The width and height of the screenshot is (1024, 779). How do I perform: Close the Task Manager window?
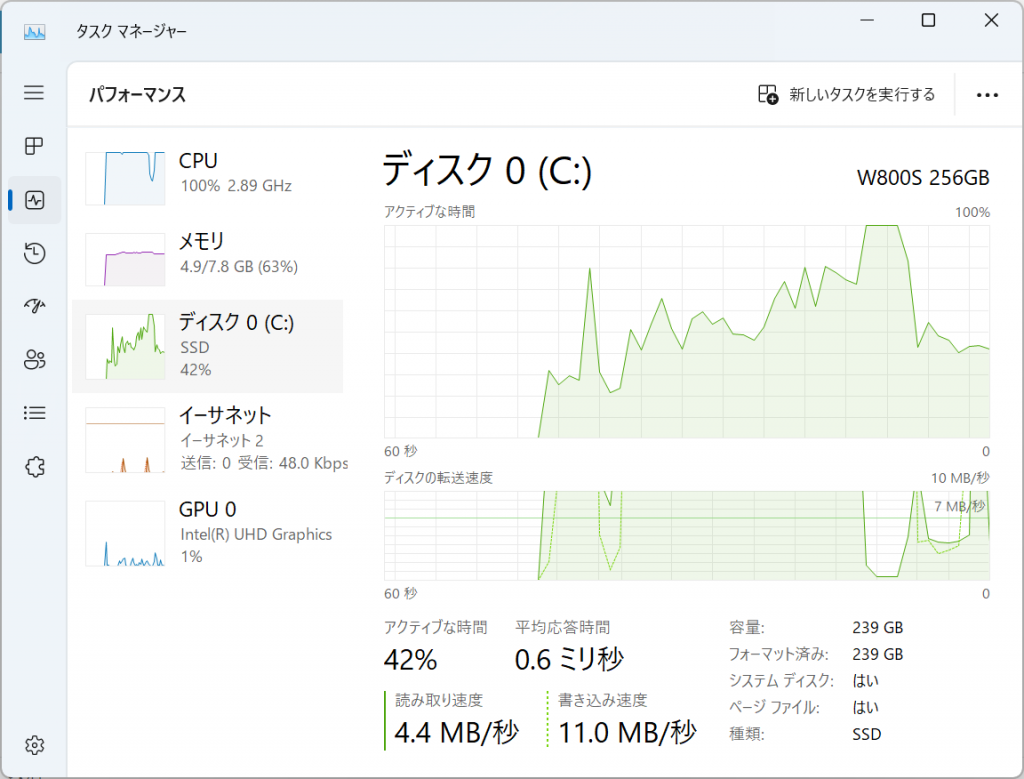991,20
